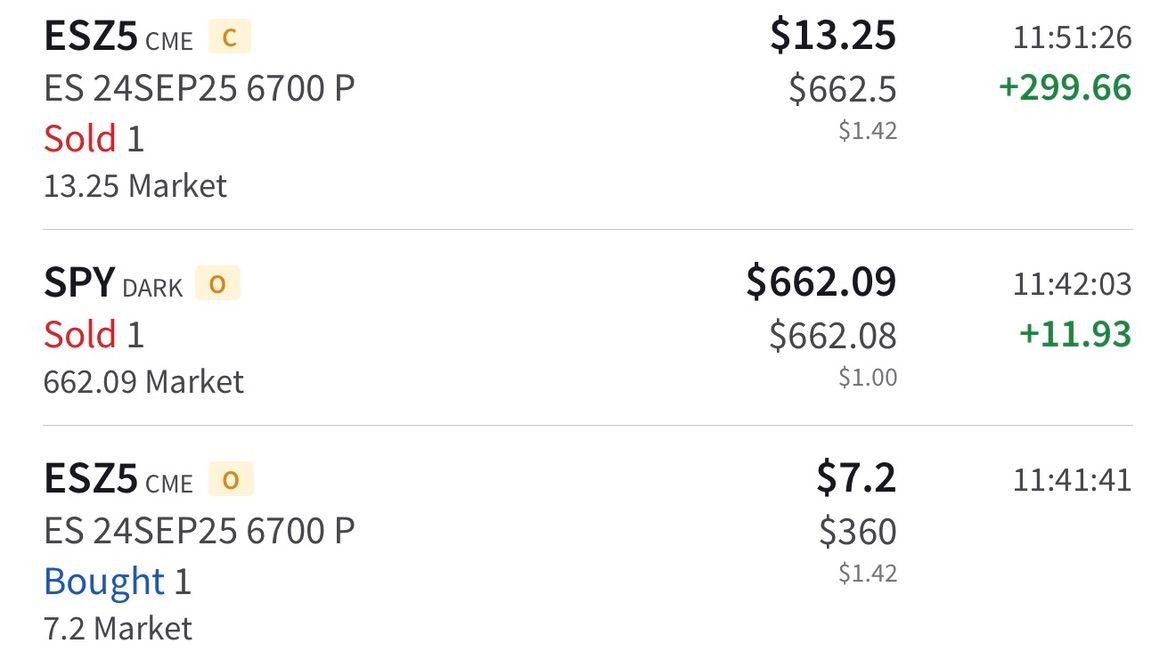This screenshot has width=1176, height=668.
Task: Click the 13.25 Market order description
Action: pyautogui.click(x=135, y=186)
